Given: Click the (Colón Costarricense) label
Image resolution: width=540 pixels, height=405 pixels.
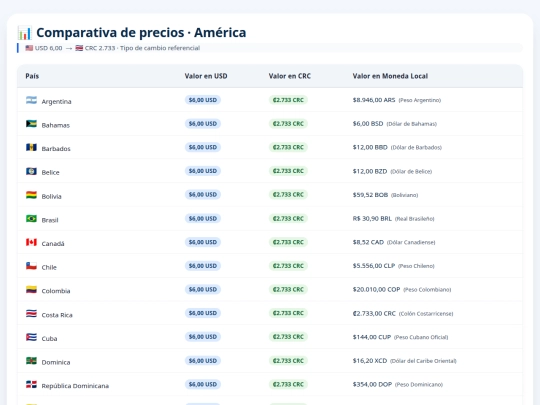Looking at the screenshot, I should point(426,314).
